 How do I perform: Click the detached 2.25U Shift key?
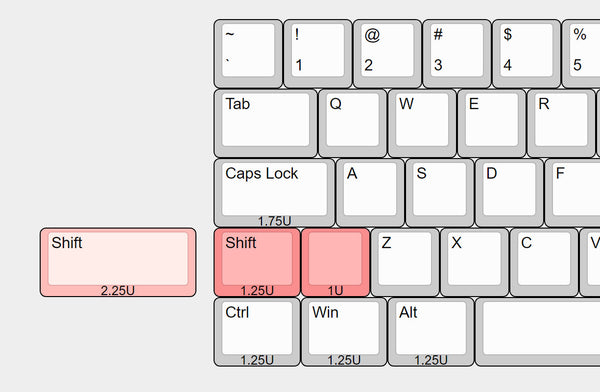[x=118, y=262]
